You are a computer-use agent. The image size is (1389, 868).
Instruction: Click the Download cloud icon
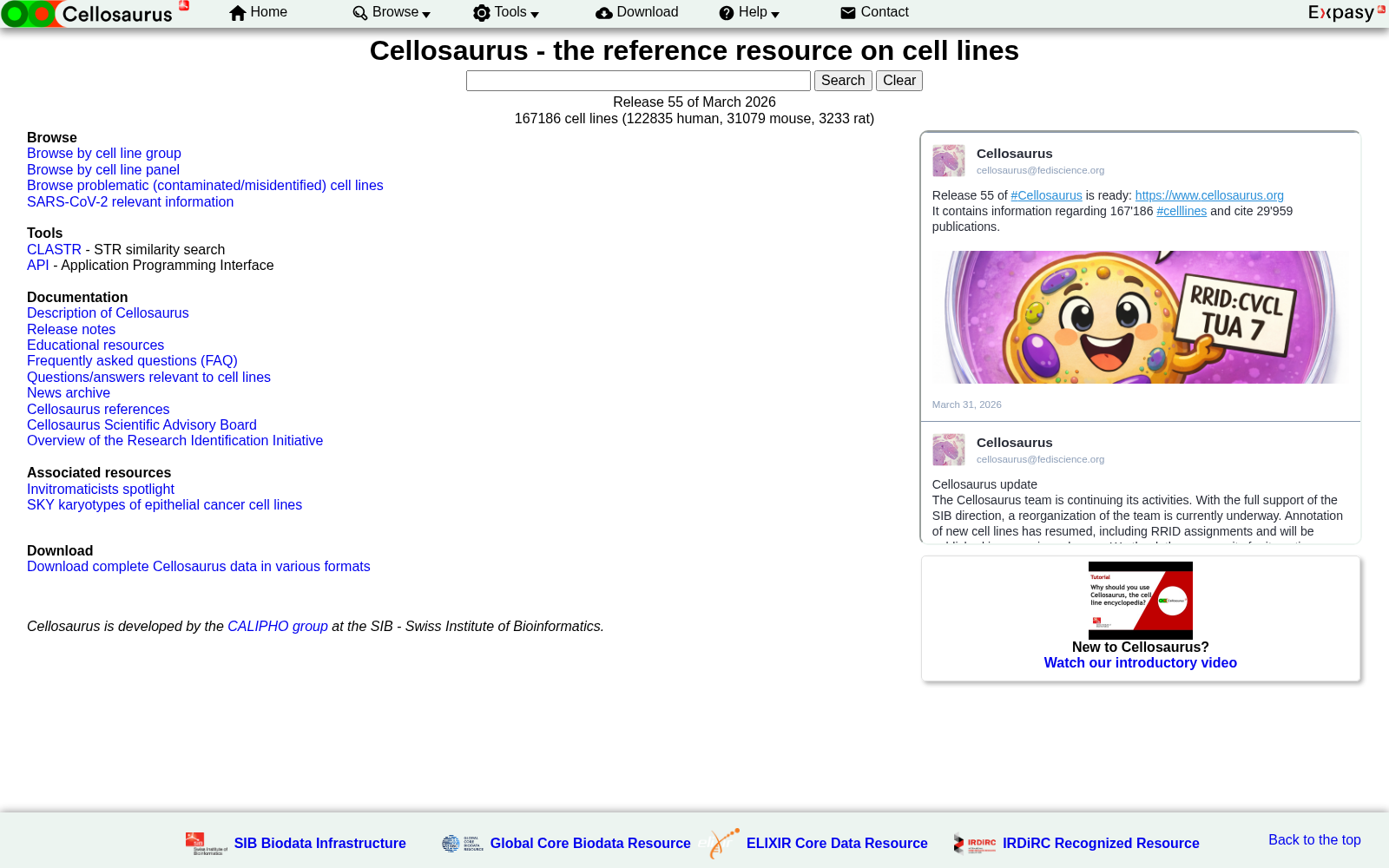[x=604, y=13]
